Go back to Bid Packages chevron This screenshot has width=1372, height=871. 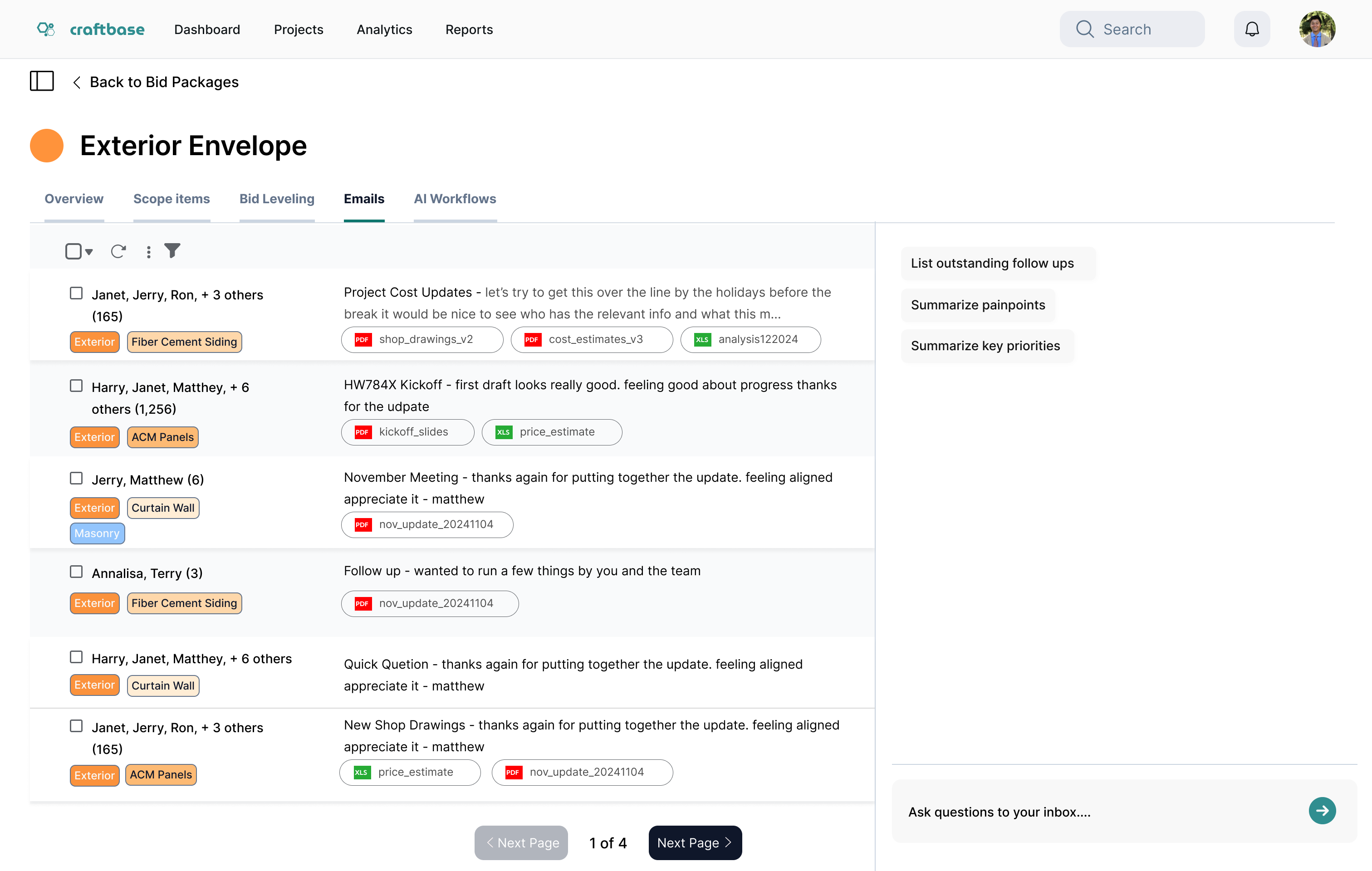point(77,83)
